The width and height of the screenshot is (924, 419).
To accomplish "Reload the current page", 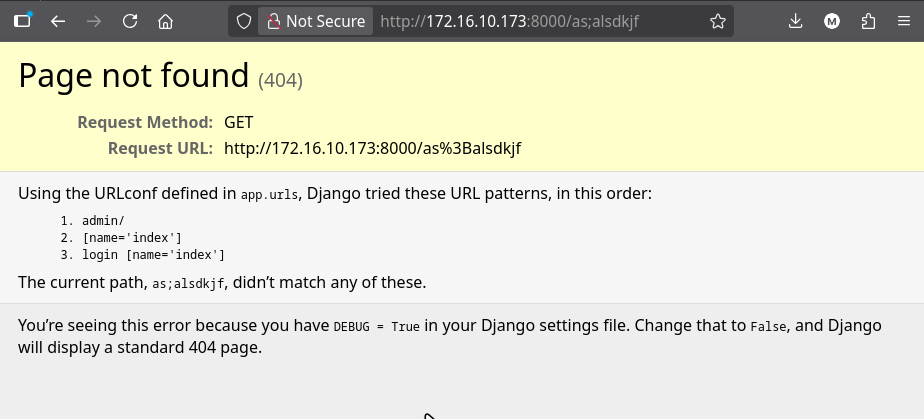I will pos(130,21).
